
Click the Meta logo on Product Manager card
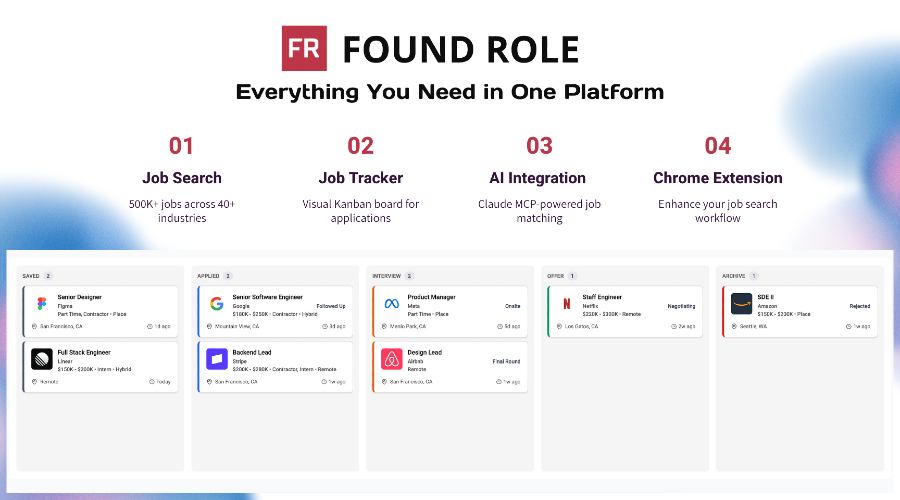(392, 305)
